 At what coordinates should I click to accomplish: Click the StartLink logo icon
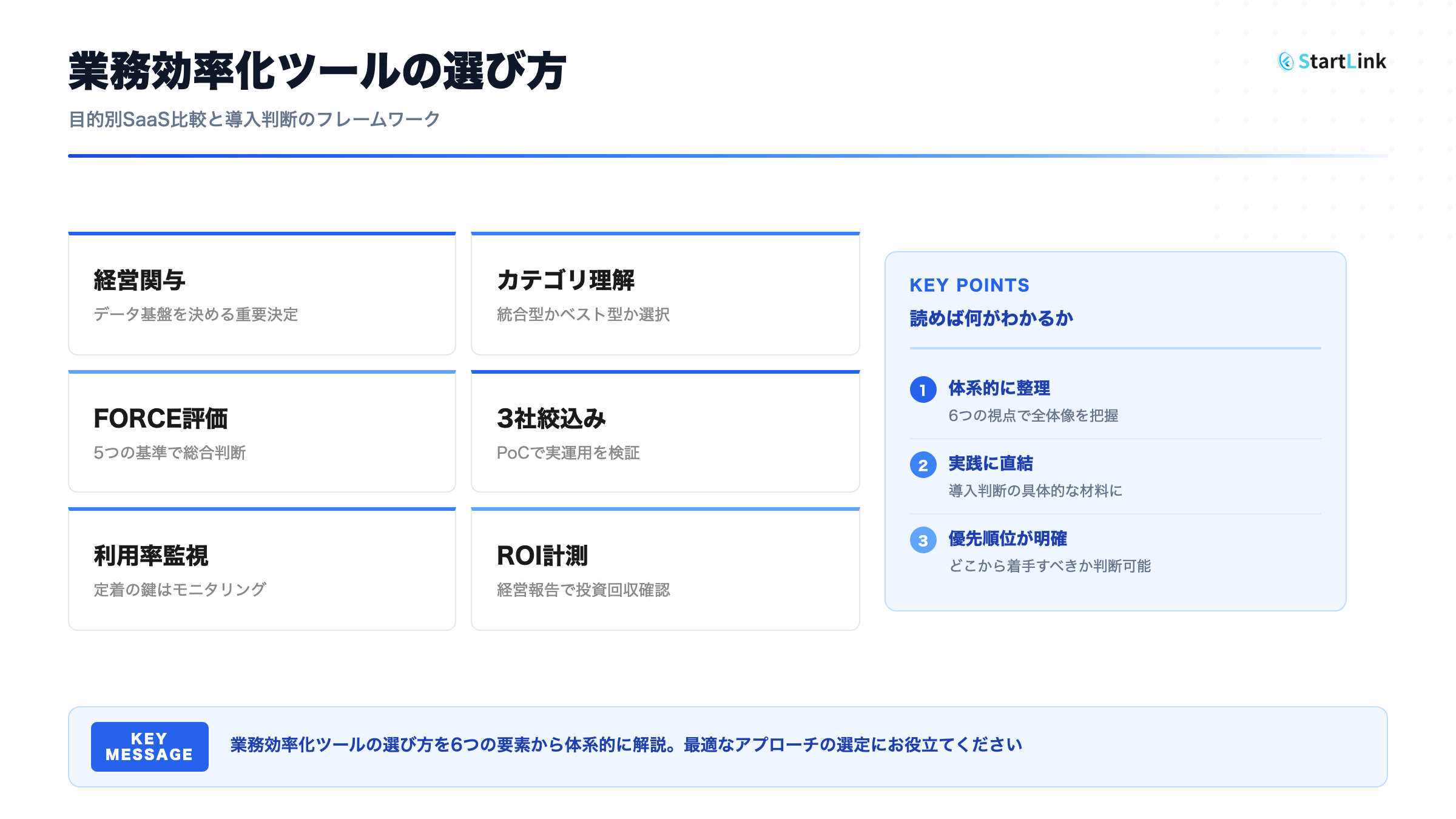coord(1286,61)
